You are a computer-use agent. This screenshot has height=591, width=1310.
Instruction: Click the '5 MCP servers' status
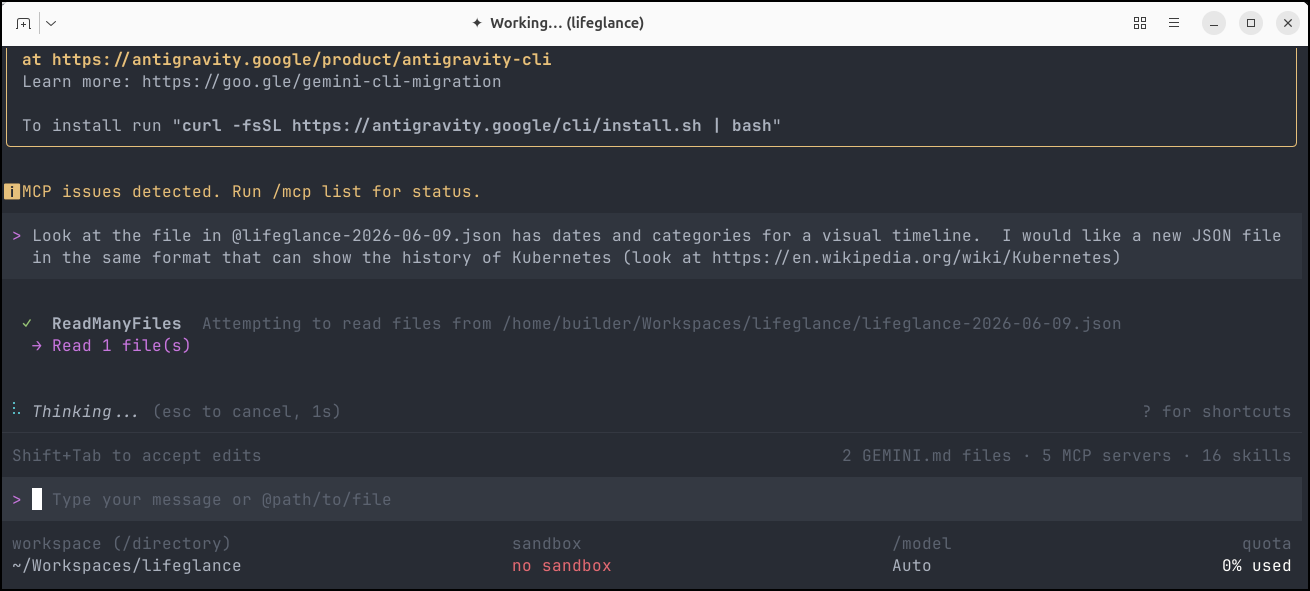pos(1106,456)
